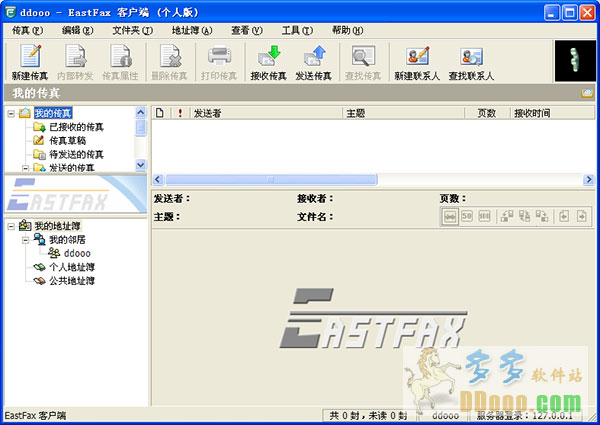Click the flip page icon in preview toolbar
Screen dimensions: 600x425
[x=524, y=216]
